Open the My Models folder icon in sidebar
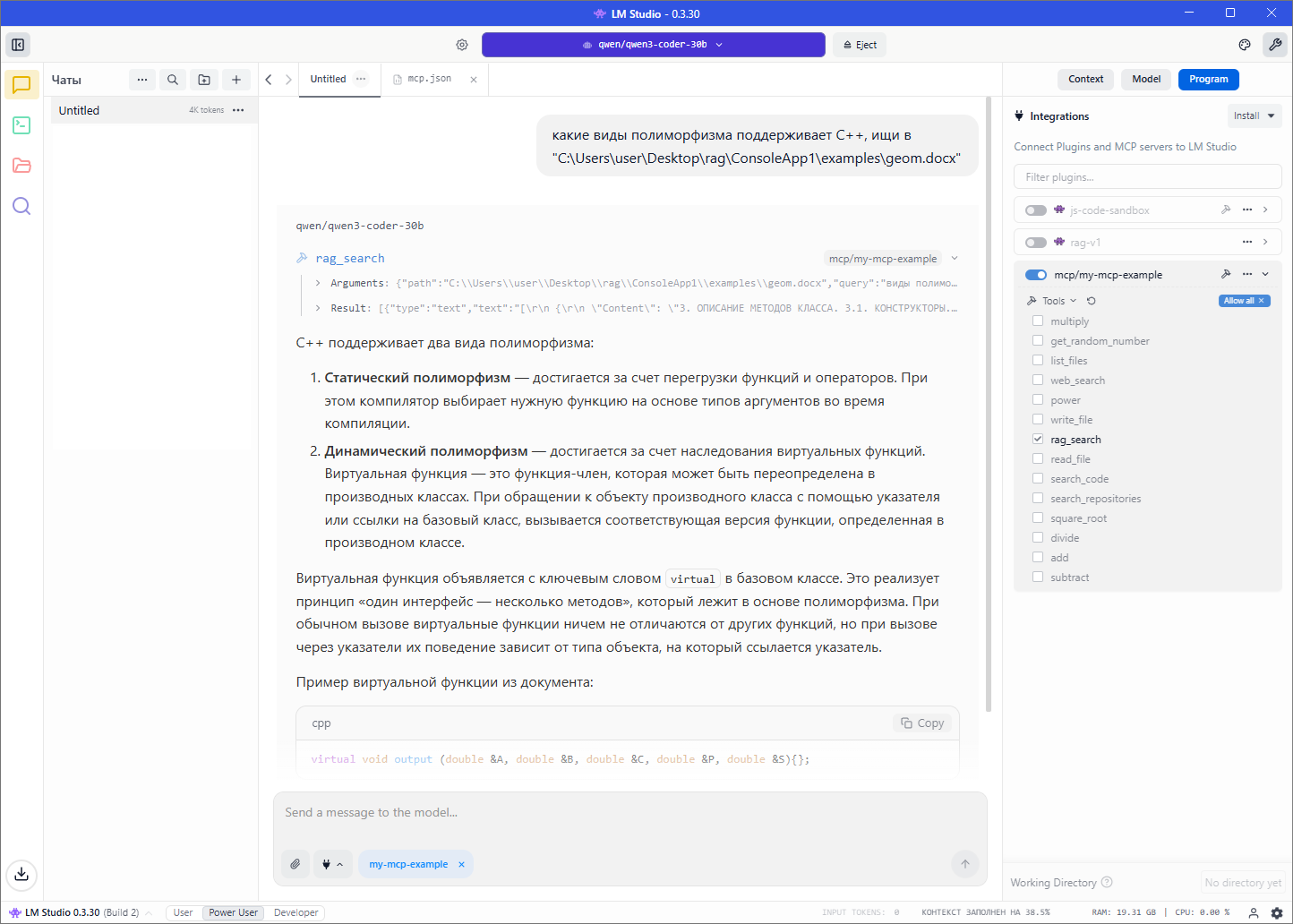This screenshot has height=924, width=1293. pos(20,166)
